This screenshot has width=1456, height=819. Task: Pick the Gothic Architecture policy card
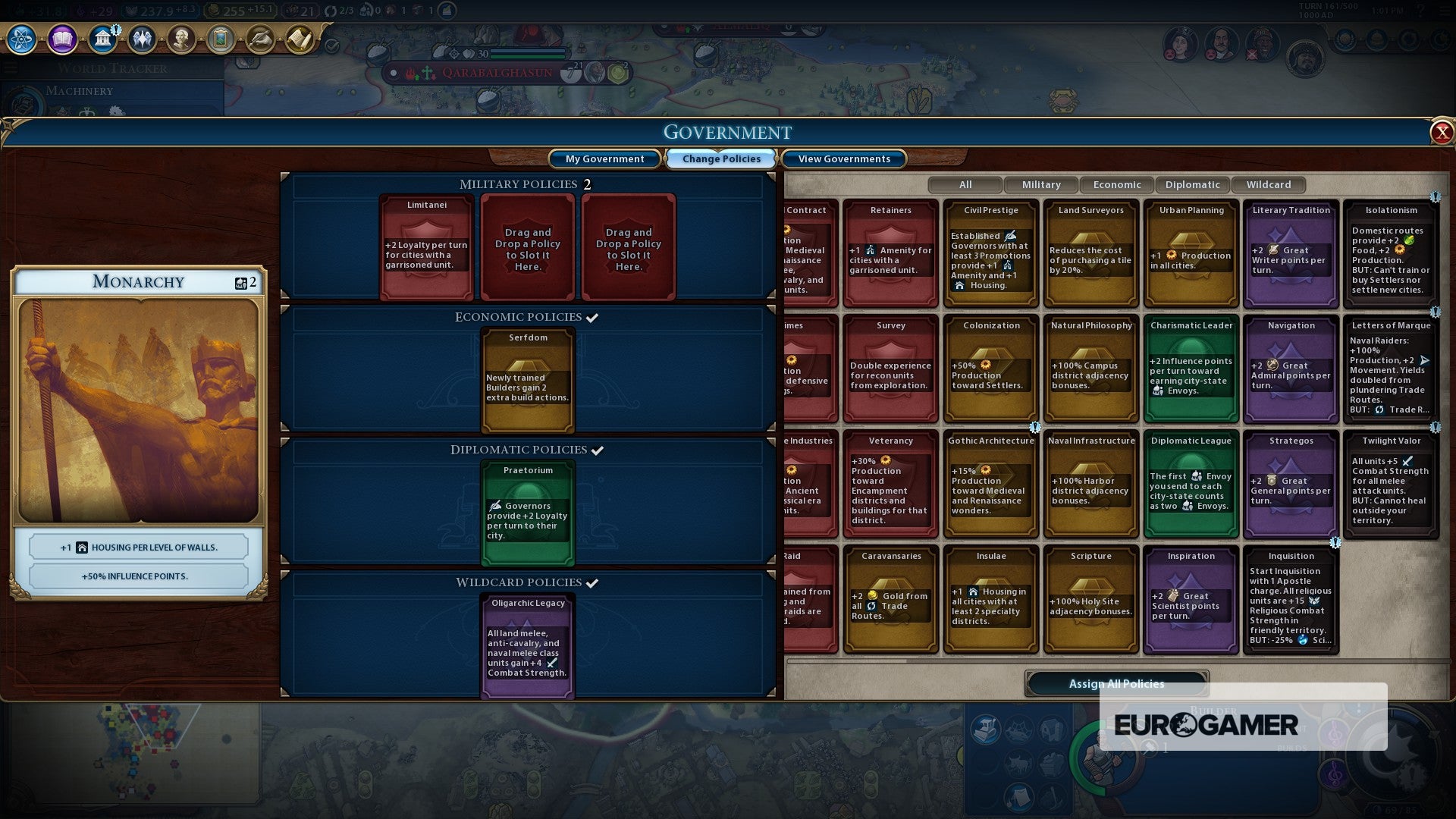[x=990, y=484]
